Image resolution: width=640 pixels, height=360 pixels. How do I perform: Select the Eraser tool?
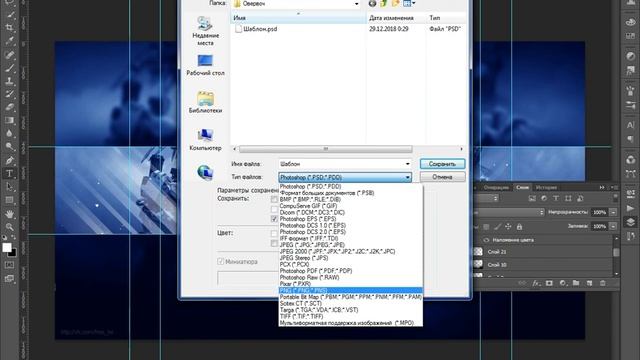(9, 108)
